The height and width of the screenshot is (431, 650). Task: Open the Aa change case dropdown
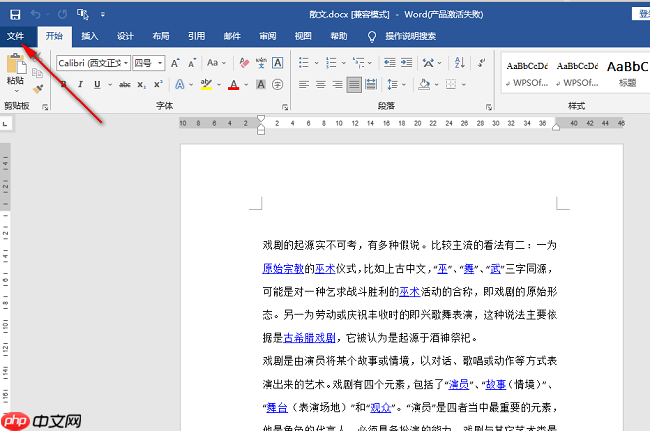(x=216, y=63)
